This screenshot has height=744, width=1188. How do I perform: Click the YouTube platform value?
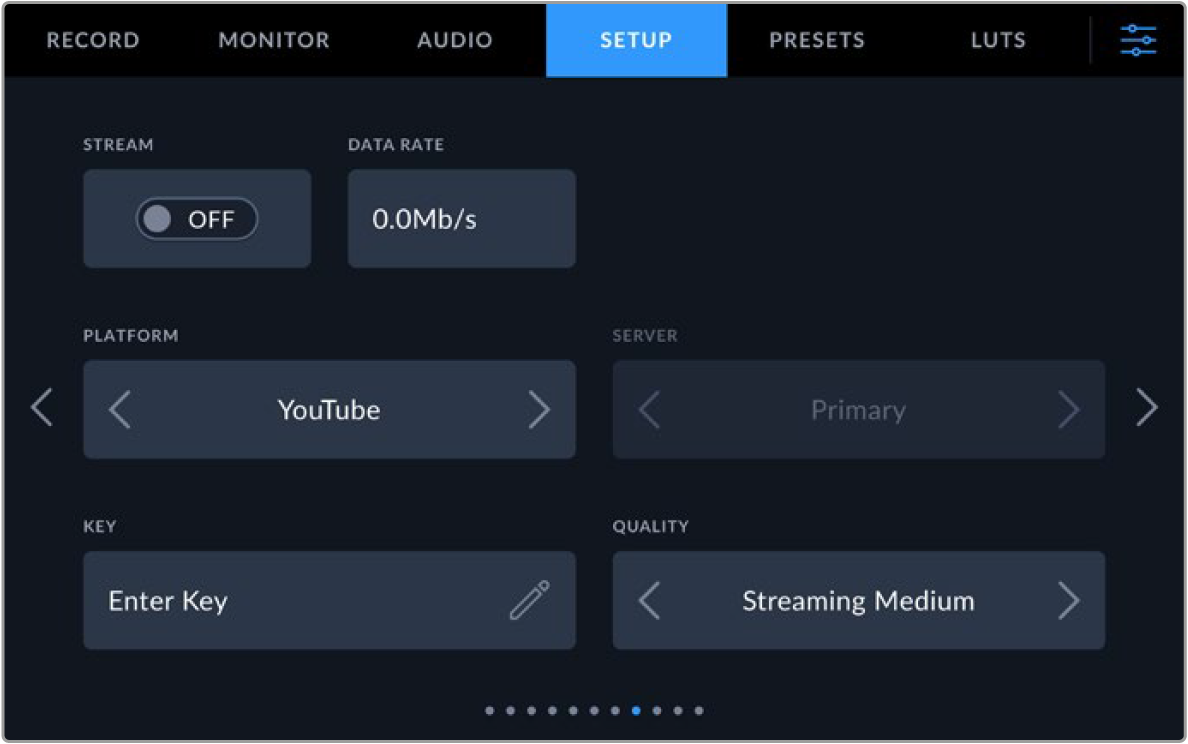[329, 410]
